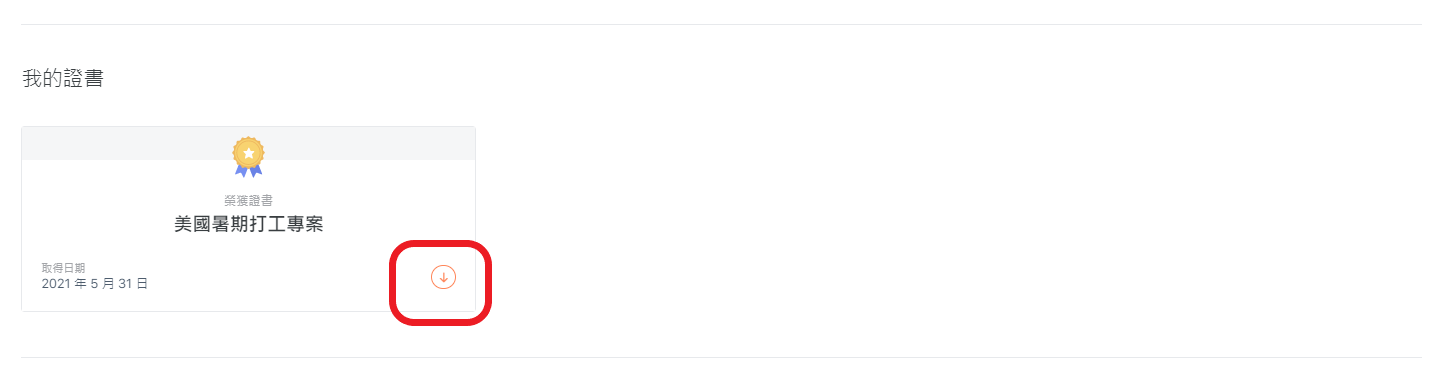Open the certificate titled 美國暑期打工專案
The image size is (1444, 380).
(x=248, y=225)
